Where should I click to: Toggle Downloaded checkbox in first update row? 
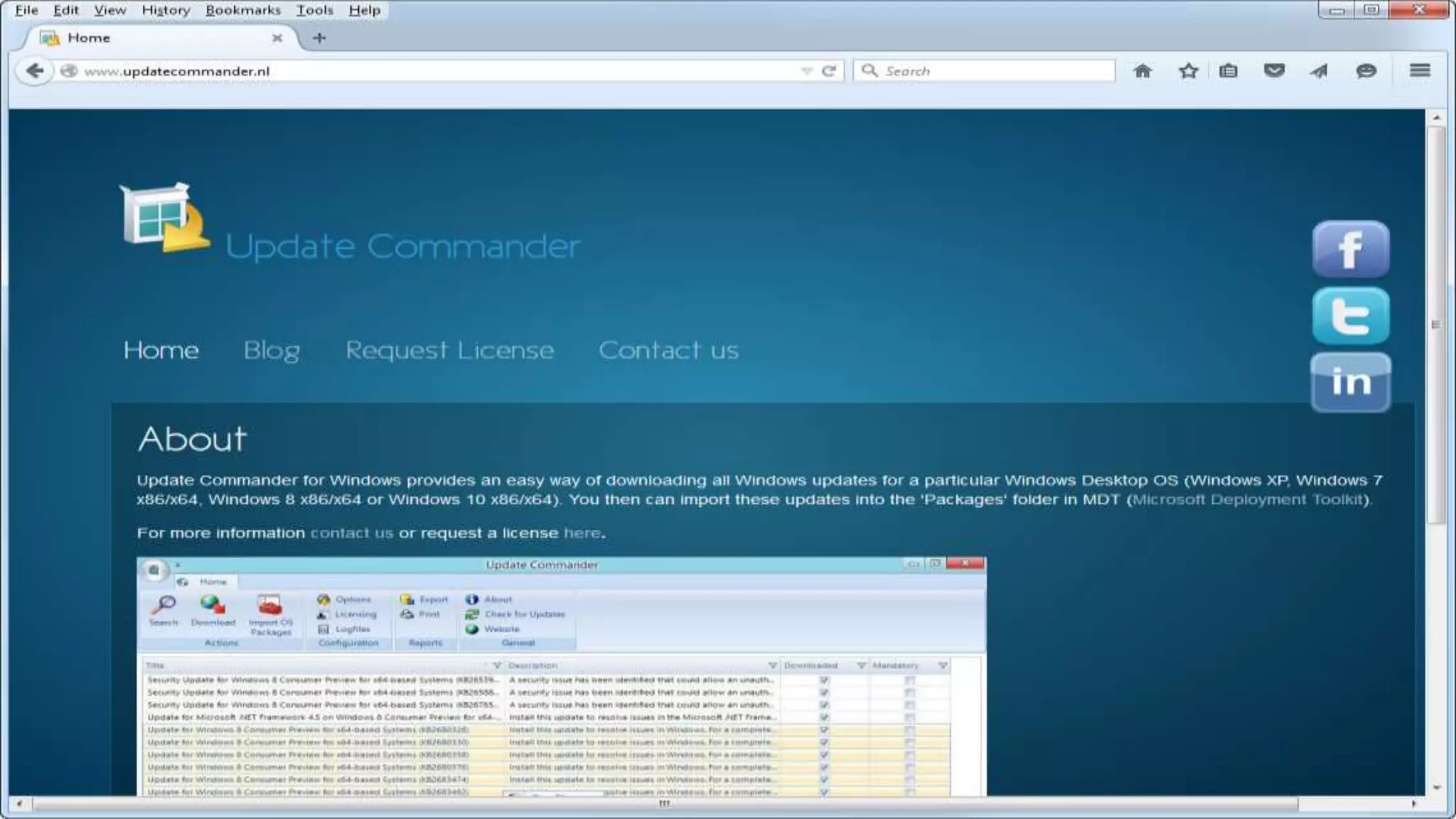(x=824, y=680)
